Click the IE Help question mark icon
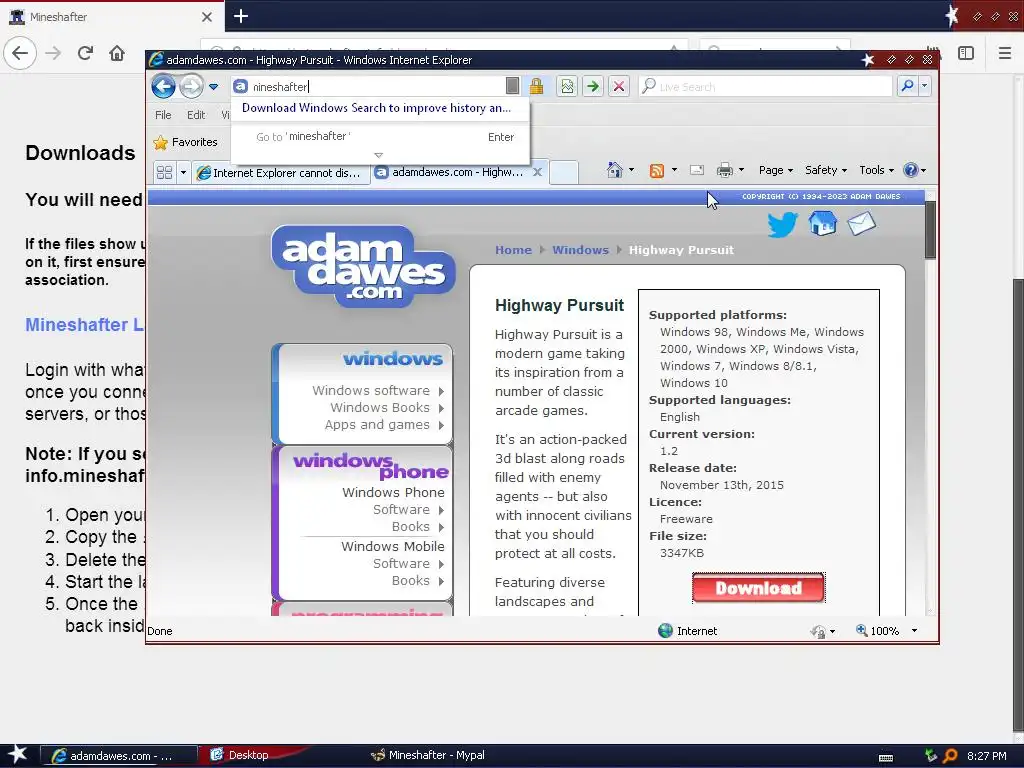Viewport: 1024px width, 768px height. (910, 170)
